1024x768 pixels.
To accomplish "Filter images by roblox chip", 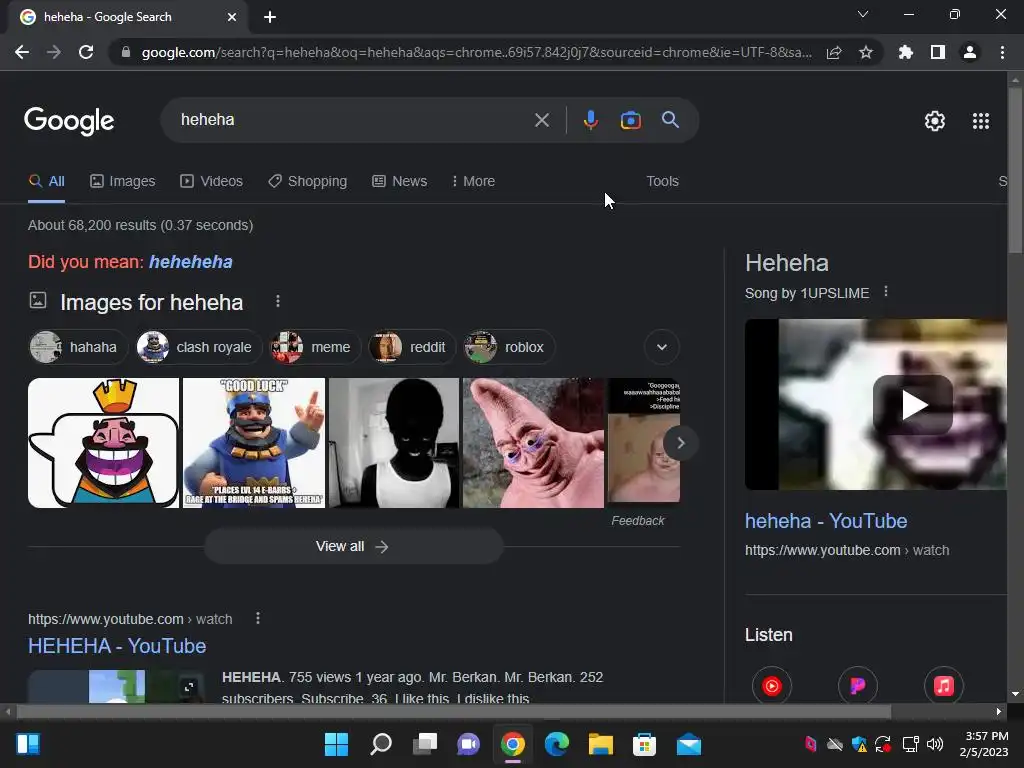I will [x=509, y=347].
